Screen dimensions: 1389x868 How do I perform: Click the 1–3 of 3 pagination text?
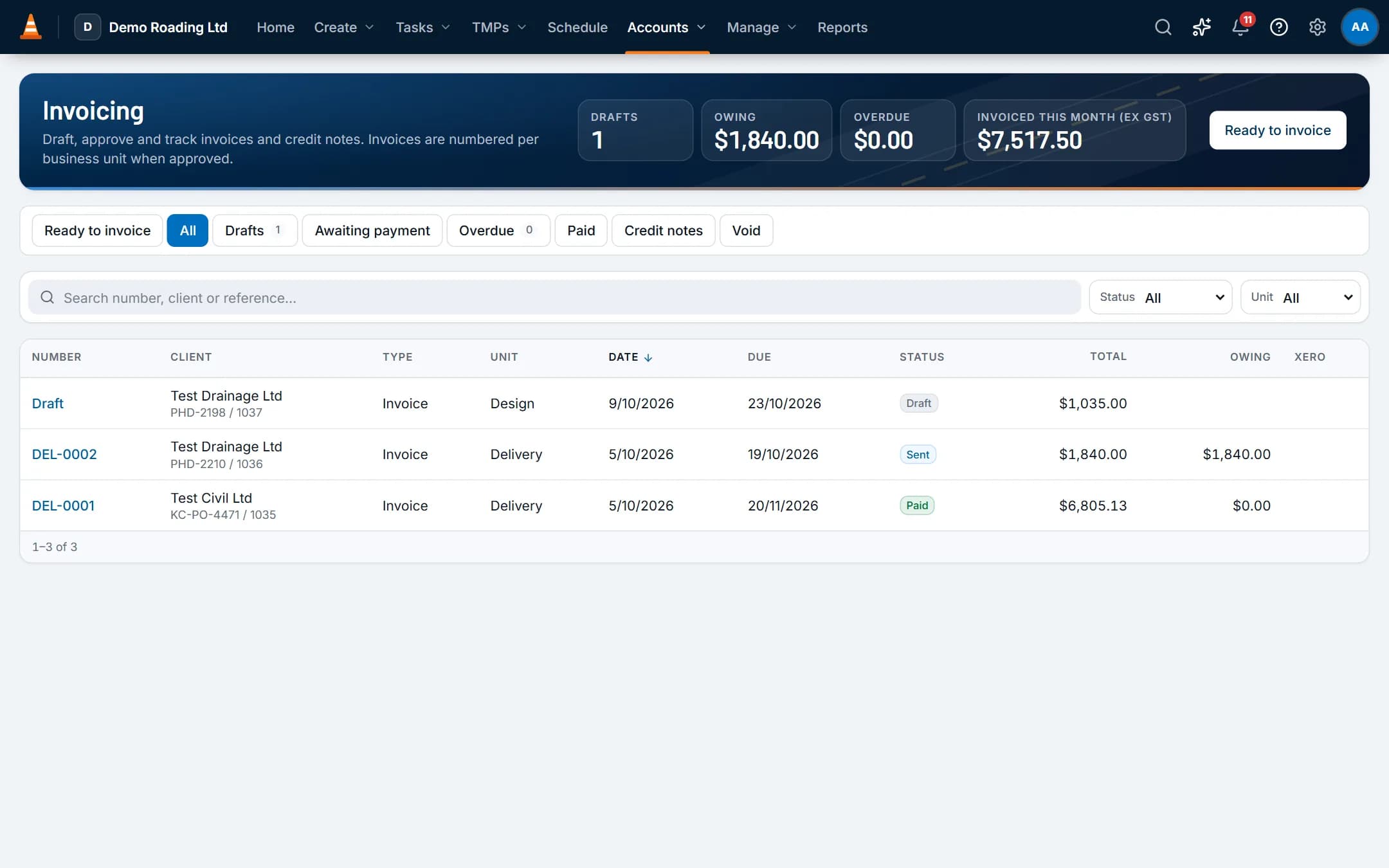(x=55, y=547)
